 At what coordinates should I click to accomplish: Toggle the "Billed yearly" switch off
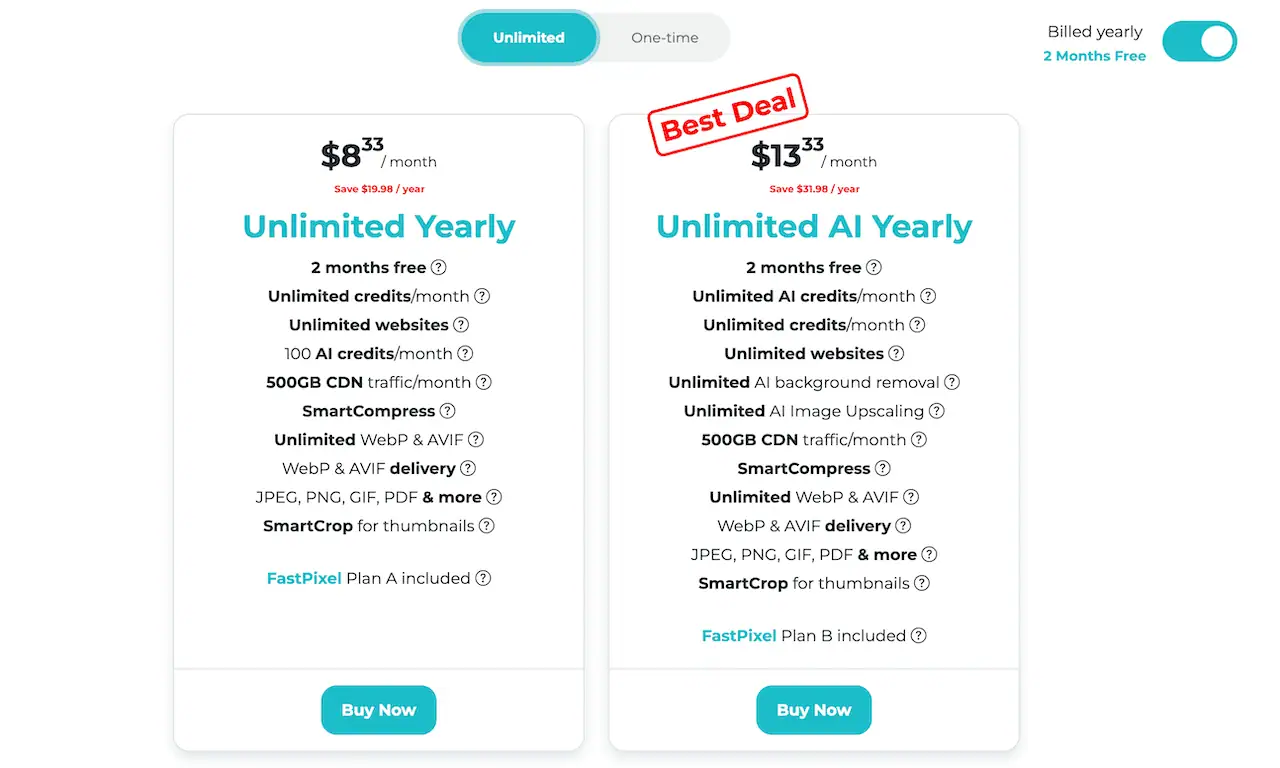coord(1199,41)
